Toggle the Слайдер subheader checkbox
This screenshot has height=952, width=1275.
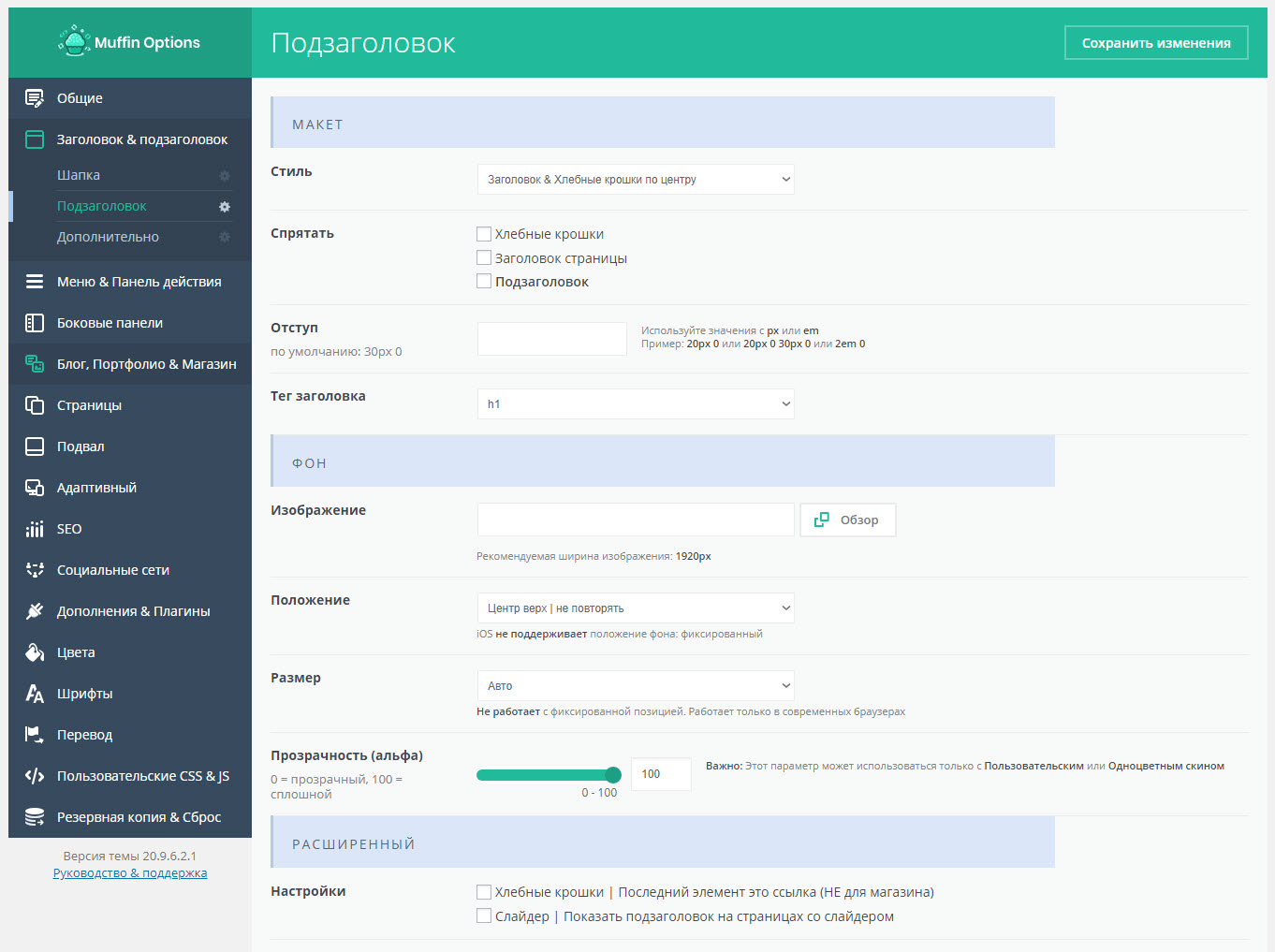484,916
